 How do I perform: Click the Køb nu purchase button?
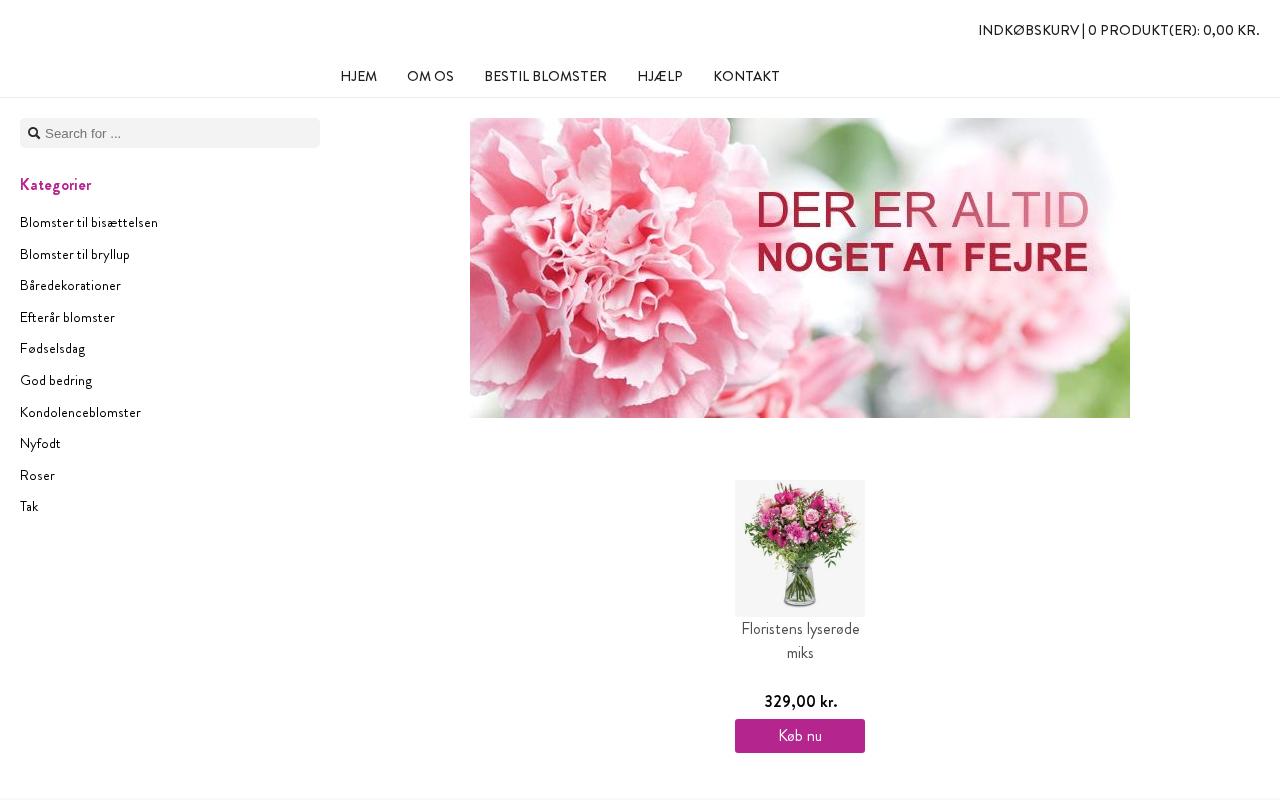point(800,736)
